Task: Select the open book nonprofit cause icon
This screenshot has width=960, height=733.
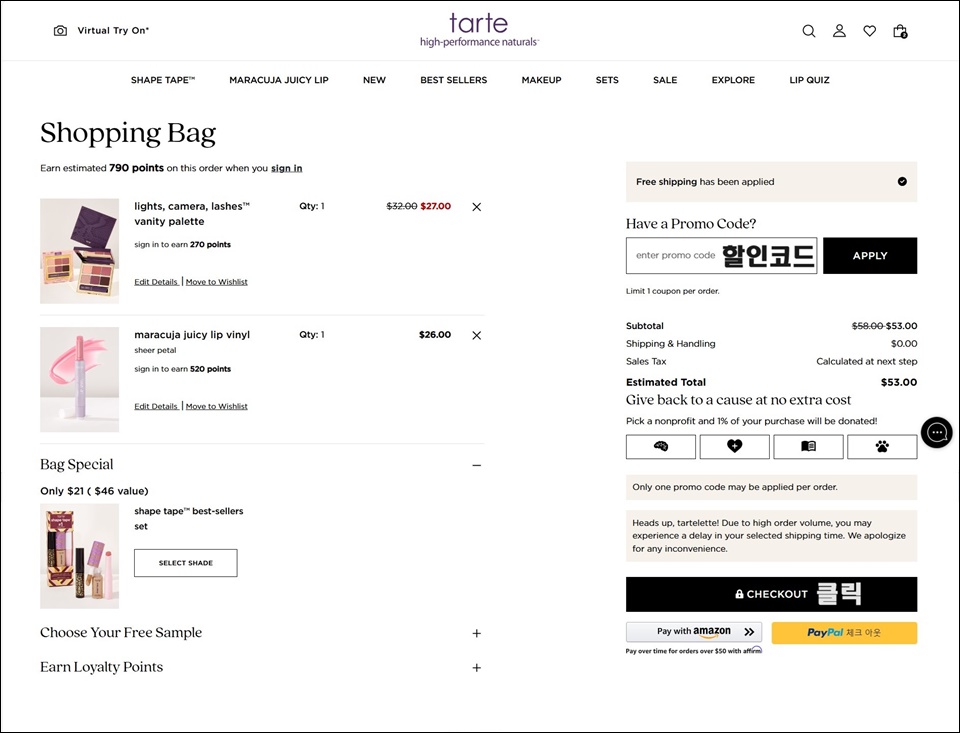Action: coord(808,446)
